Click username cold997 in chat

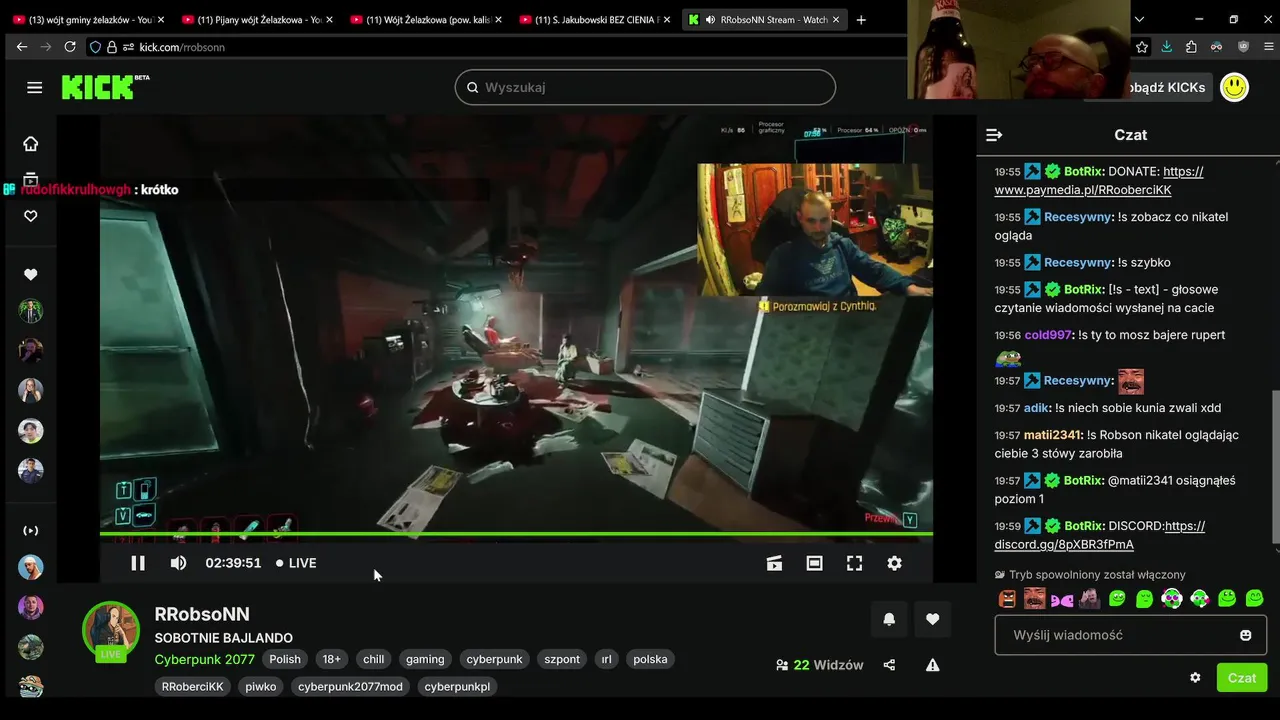pos(1047,335)
